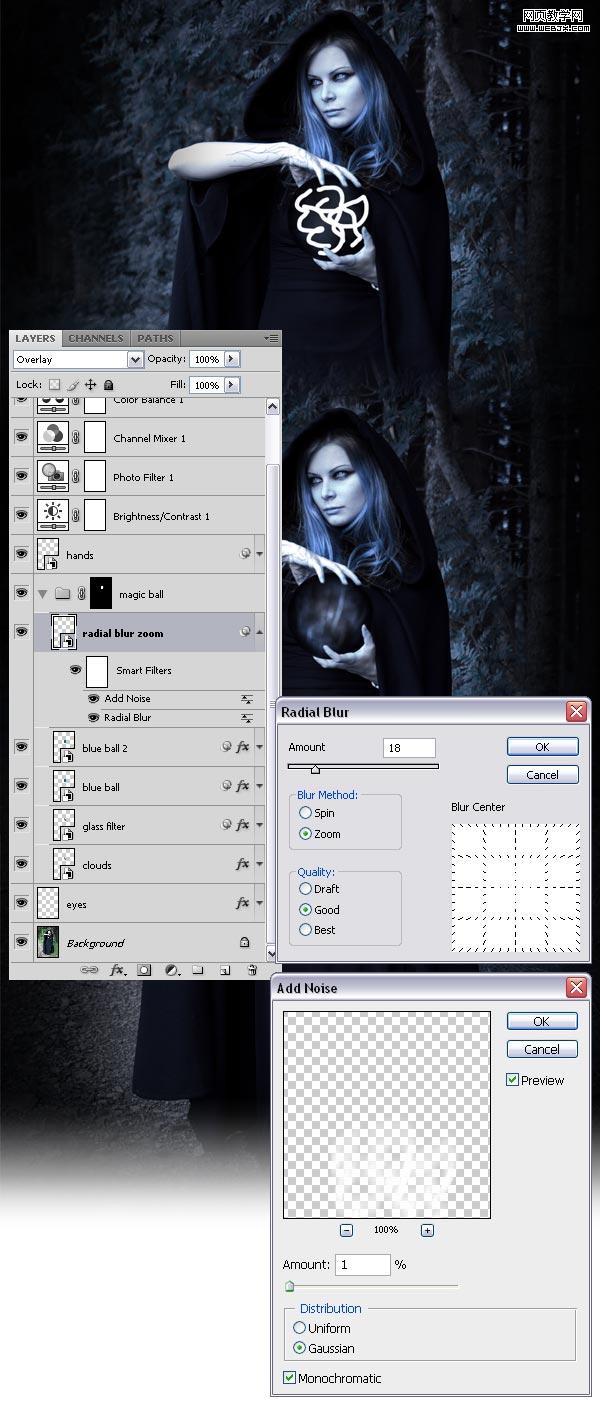Click Cancel in the Add Noise dialog
This screenshot has width=600, height=1404.
tap(542, 1049)
